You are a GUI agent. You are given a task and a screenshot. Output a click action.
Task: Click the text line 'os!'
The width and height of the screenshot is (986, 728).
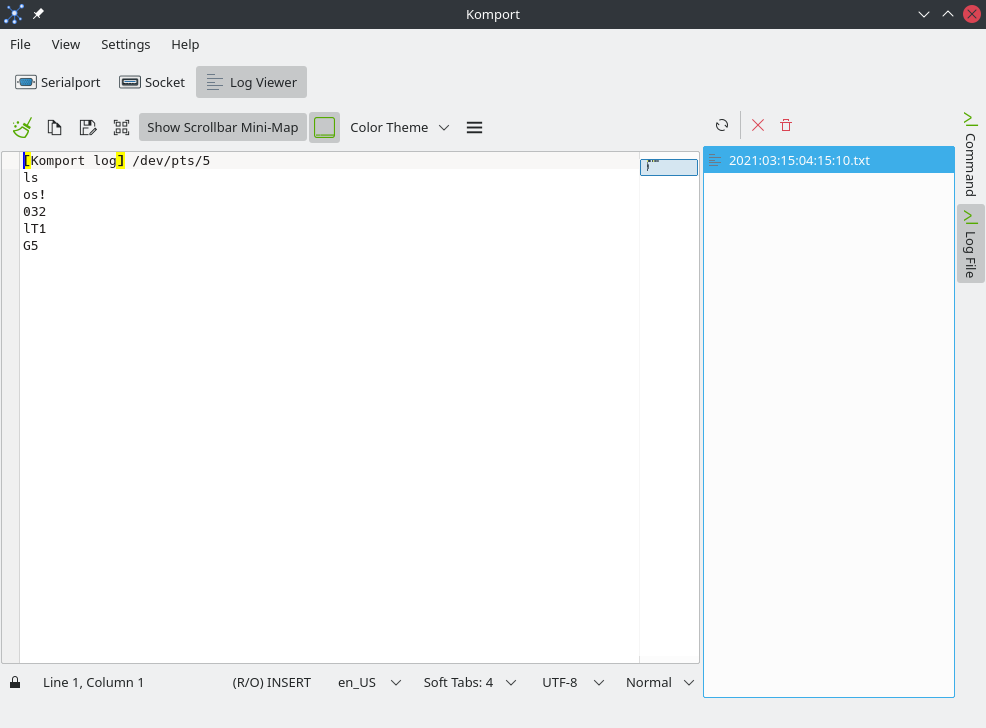coord(35,195)
